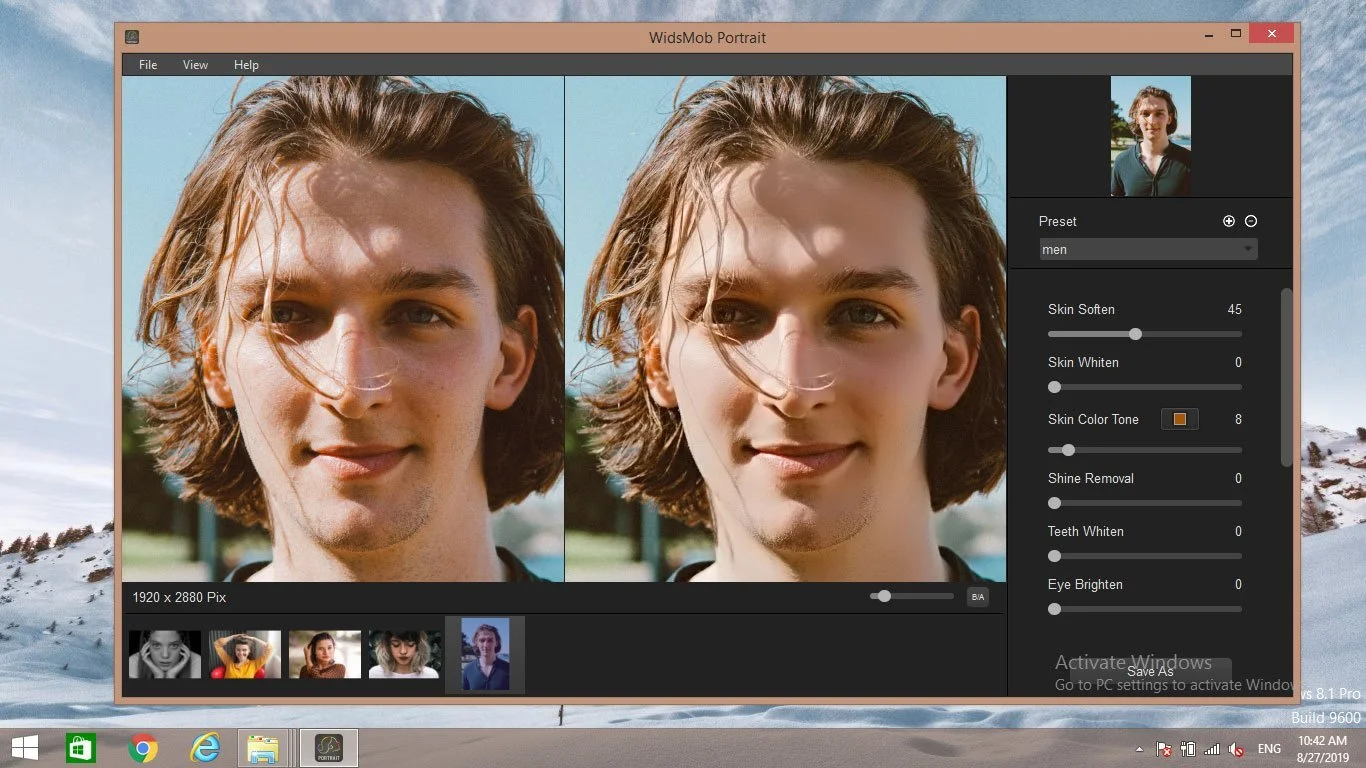
Task: Select the black-and-white portrait thumbnail
Action: tap(164, 653)
